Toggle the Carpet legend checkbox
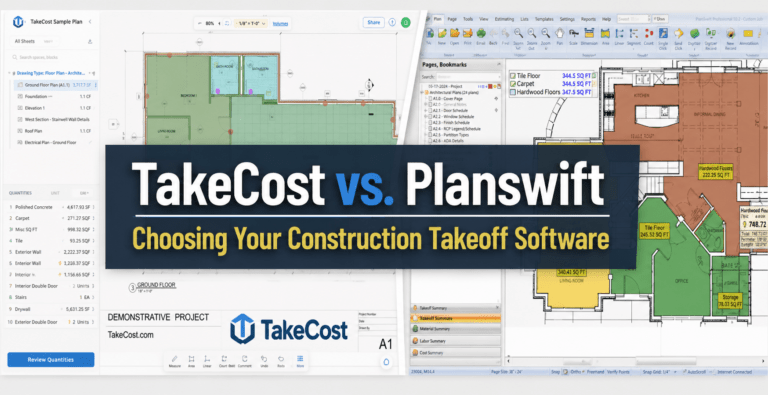This screenshot has width=768, height=395. [513, 84]
